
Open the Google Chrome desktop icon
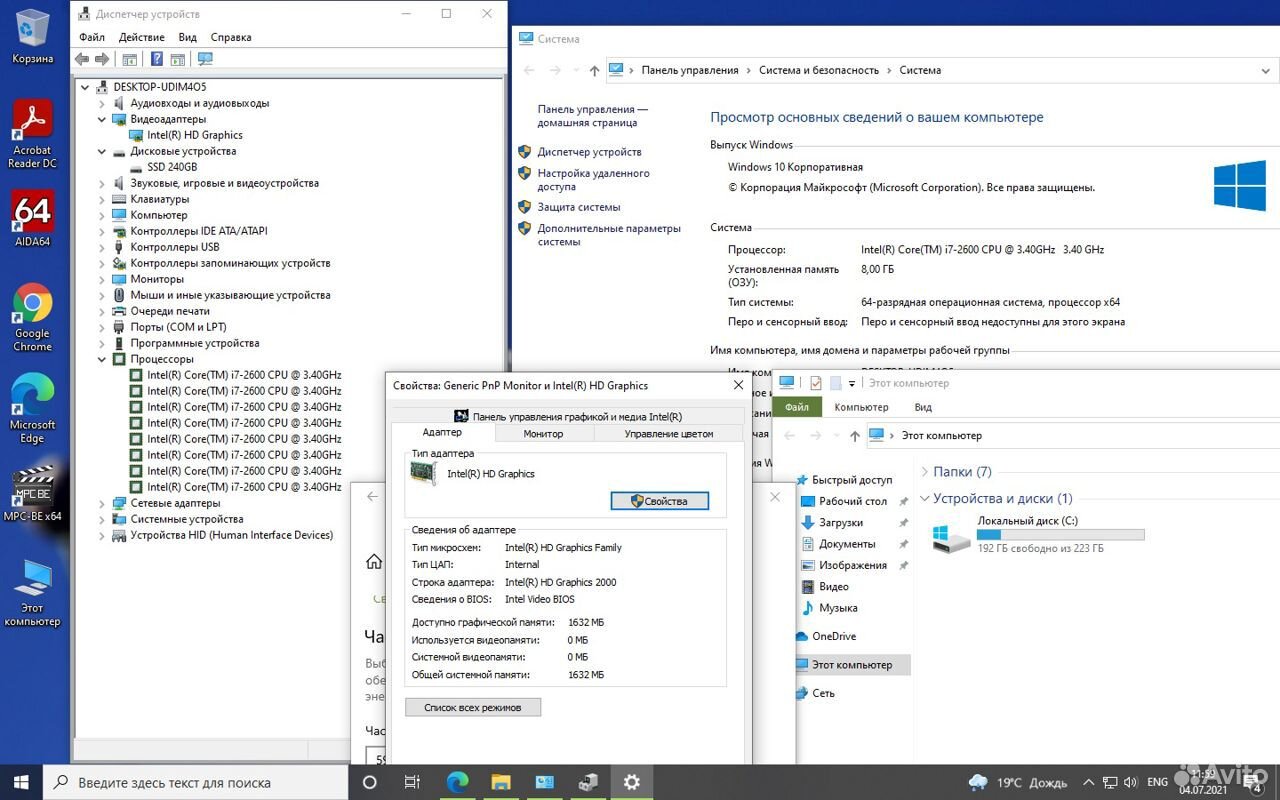coord(32,318)
